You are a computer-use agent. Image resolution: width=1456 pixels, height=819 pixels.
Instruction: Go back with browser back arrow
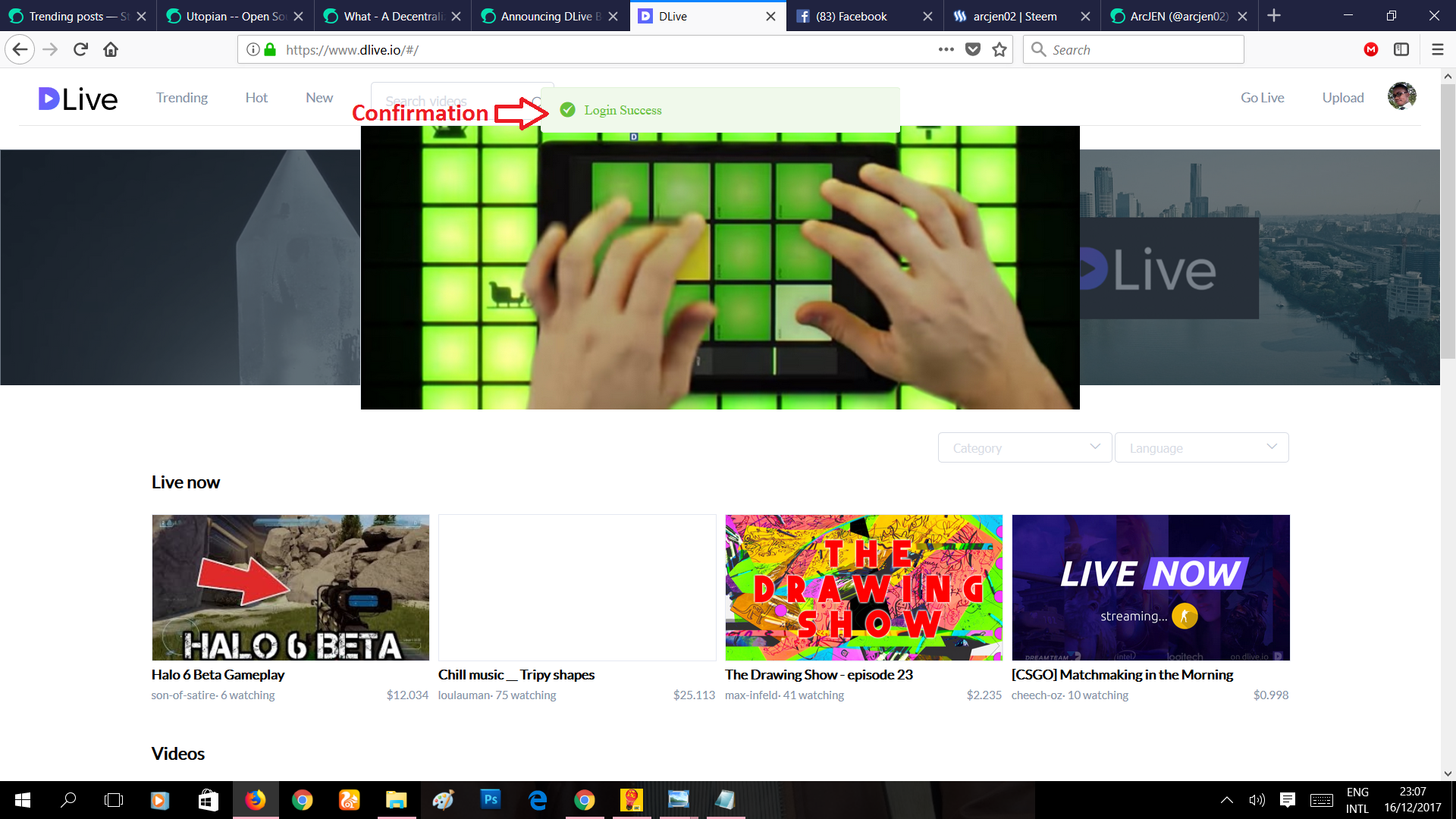(x=20, y=50)
